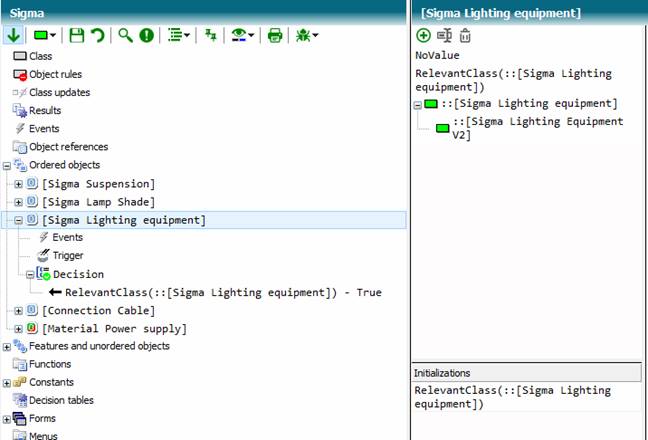648x440 pixels.
Task: Click the green down arrow toolbar icon
Action: click(13, 35)
